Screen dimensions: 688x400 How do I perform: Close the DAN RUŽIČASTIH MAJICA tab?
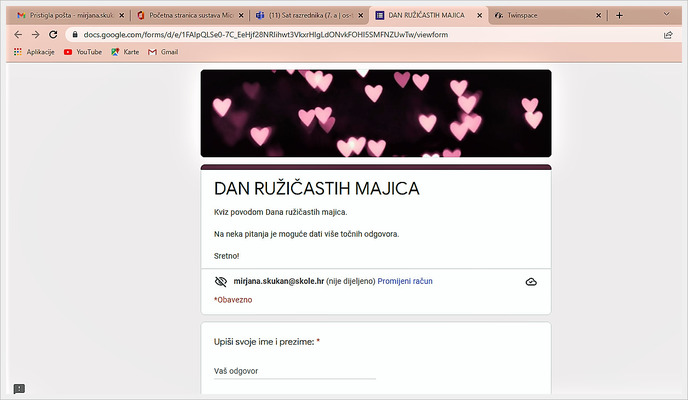click(x=480, y=15)
